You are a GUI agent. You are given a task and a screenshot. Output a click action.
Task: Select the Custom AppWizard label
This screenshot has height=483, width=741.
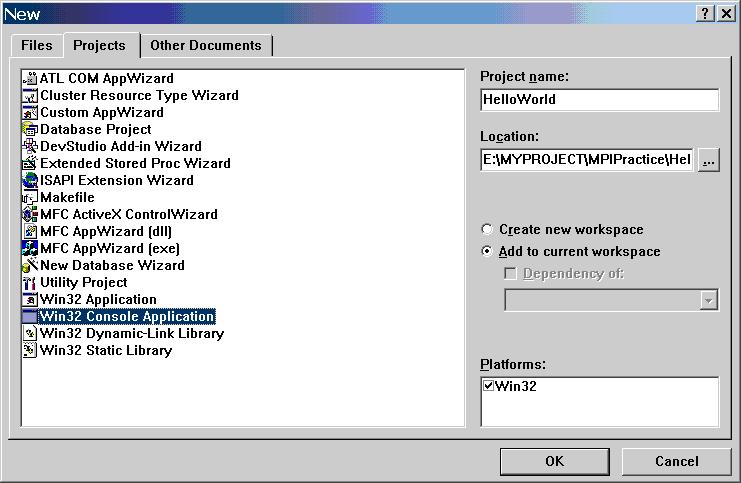pos(102,112)
